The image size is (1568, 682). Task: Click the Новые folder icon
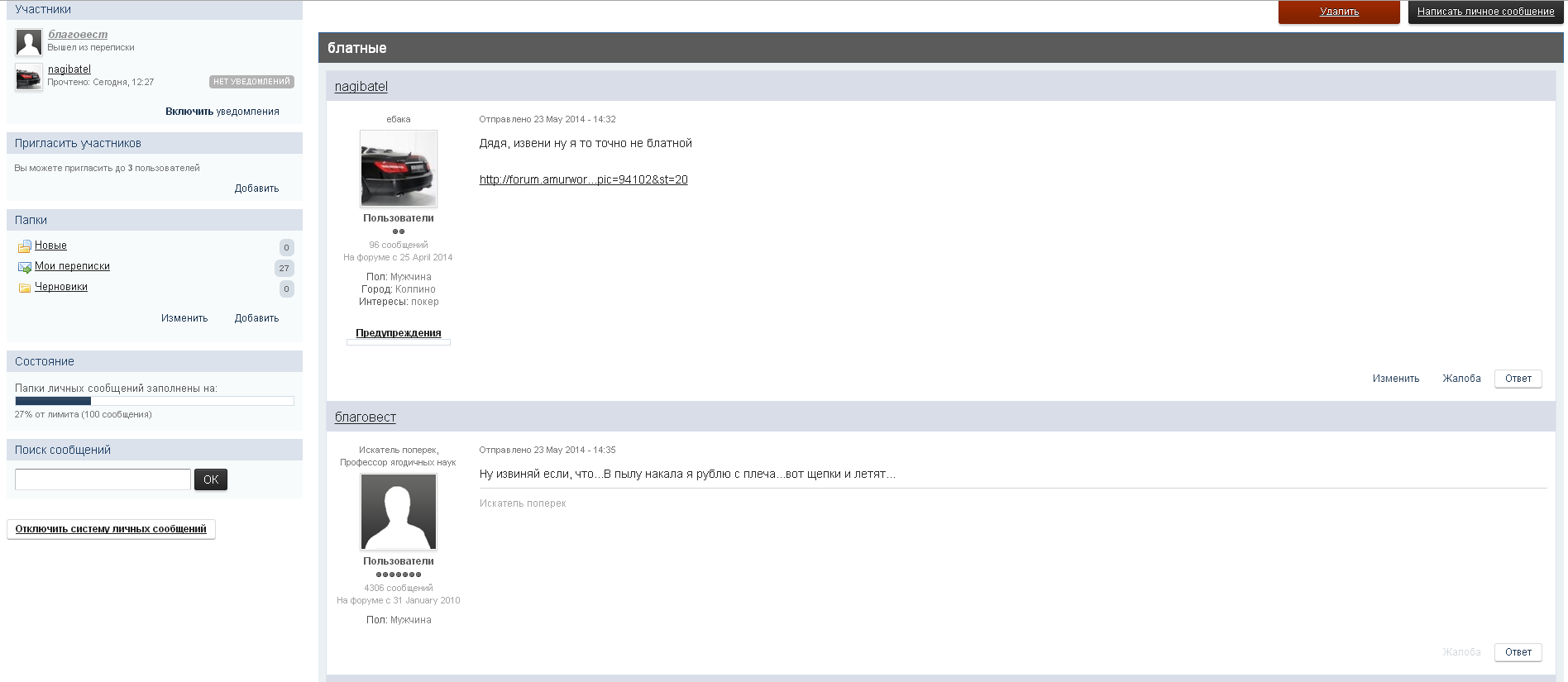click(24, 246)
